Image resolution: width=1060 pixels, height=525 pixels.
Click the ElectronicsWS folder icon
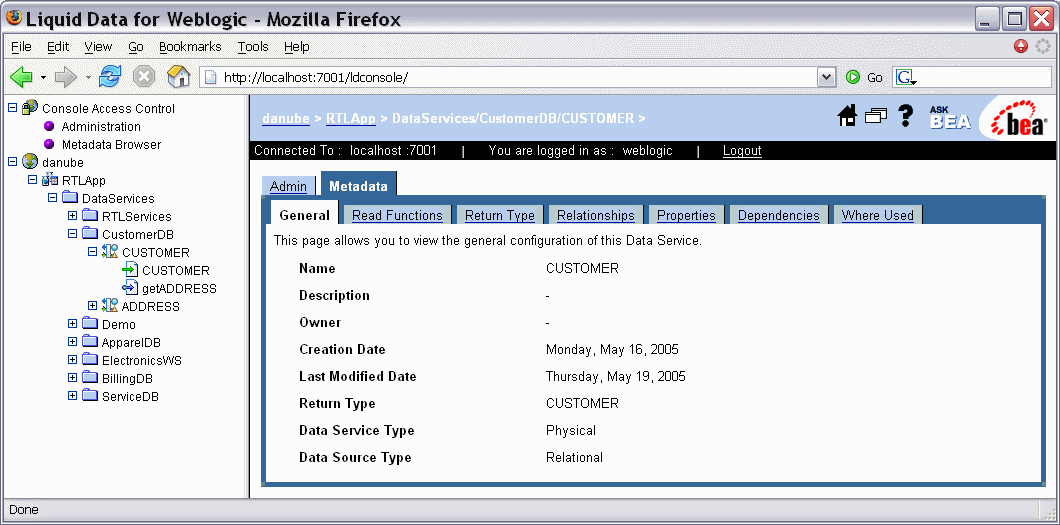(x=91, y=360)
